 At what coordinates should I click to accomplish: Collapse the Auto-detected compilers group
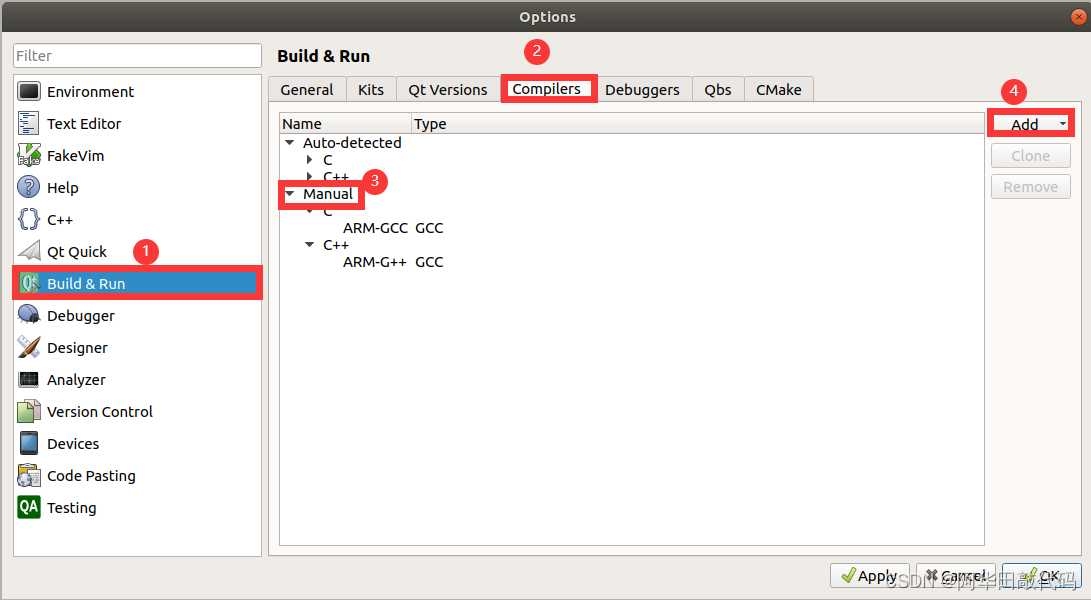pyautogui.click(x=290, y=142)
